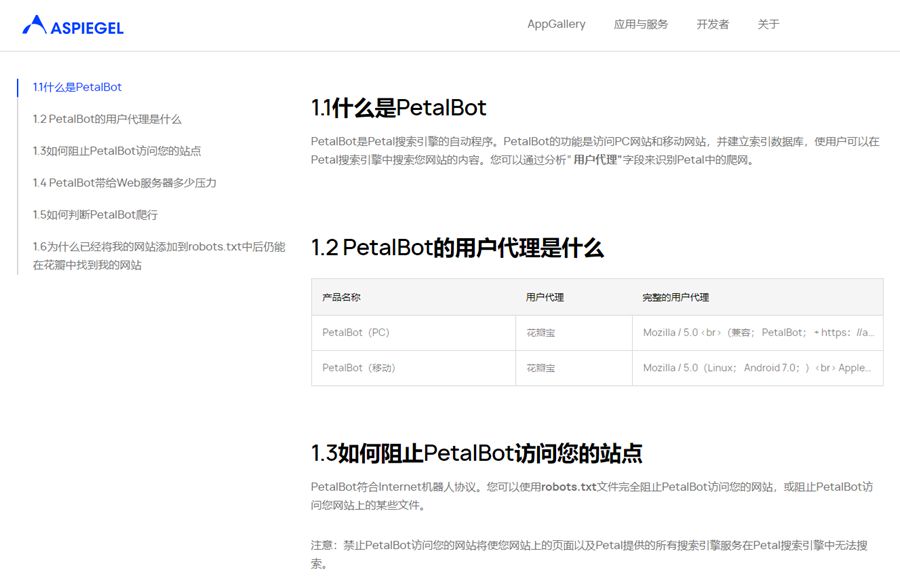Open sidebar link 1.3如何阻止PetalBot访问您的站点
This screenshot has height=583, width=900.
click(x=117, y=151)
